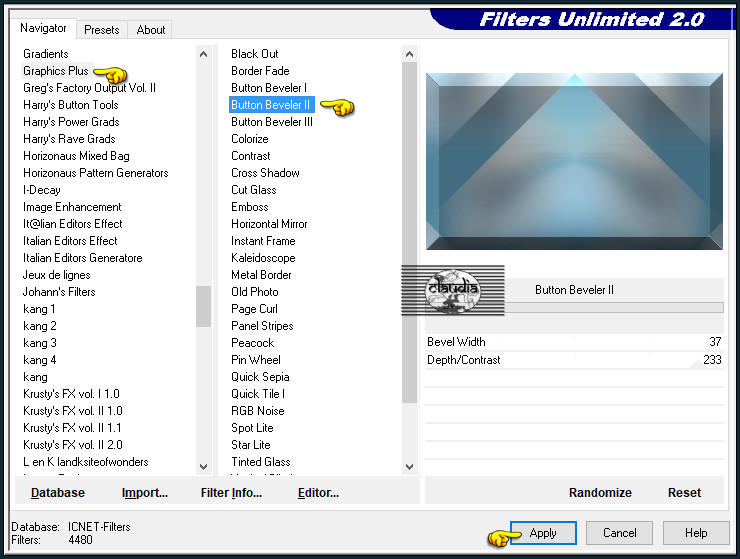The image size is (740, 559).
Task: Open Filter Info...
Action: coord(231,493)
